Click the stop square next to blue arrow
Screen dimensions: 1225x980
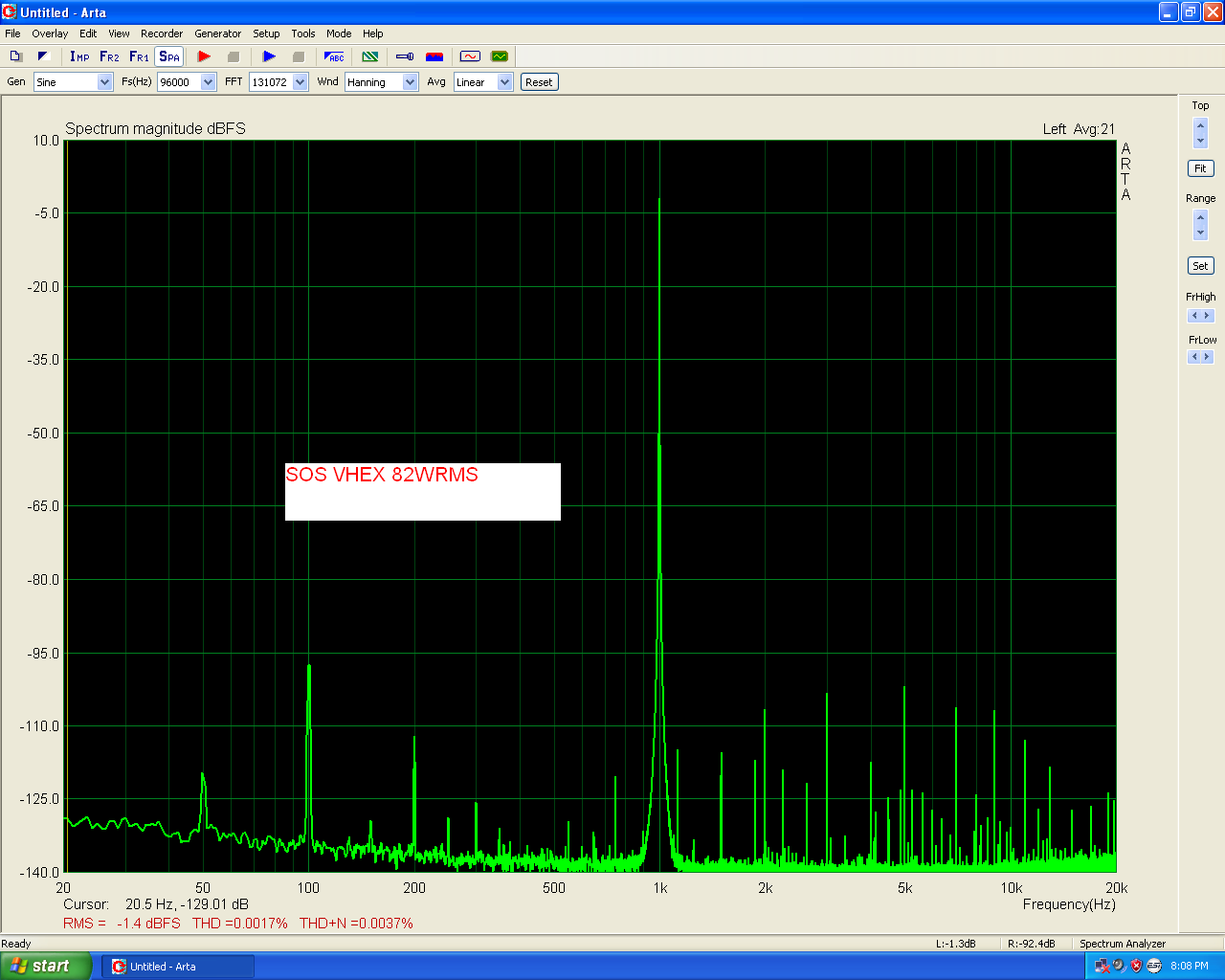pos(298,56)
